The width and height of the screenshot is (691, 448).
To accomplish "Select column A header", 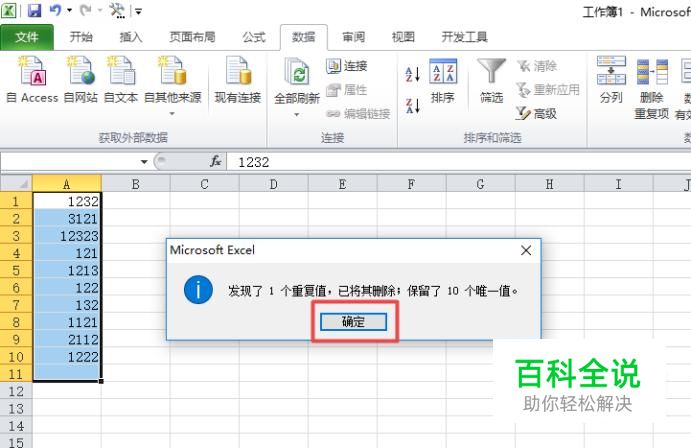I will pyautogui.click(x=67, y=184).
